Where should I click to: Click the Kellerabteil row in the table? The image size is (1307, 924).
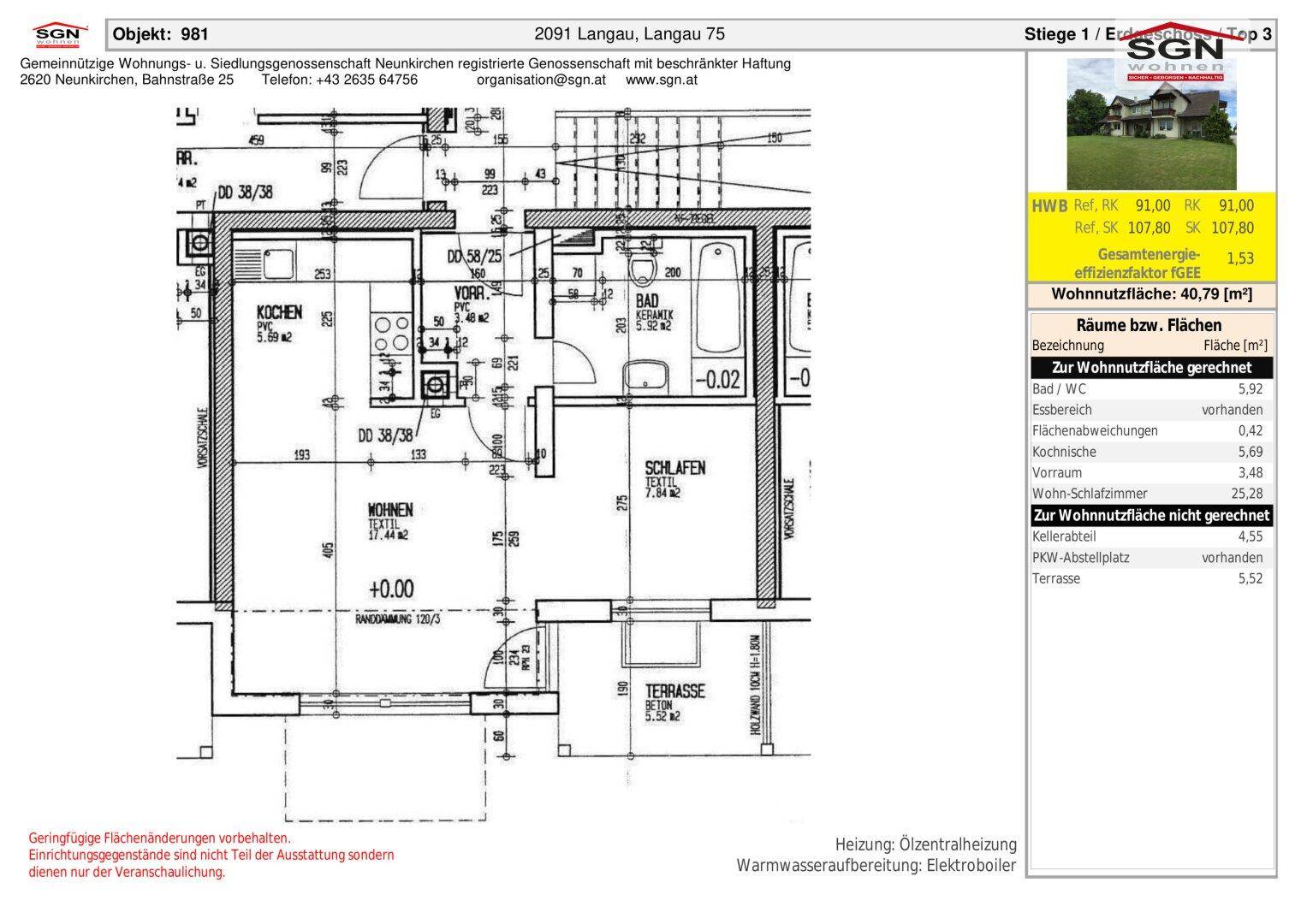click(x=1151, y=536)
